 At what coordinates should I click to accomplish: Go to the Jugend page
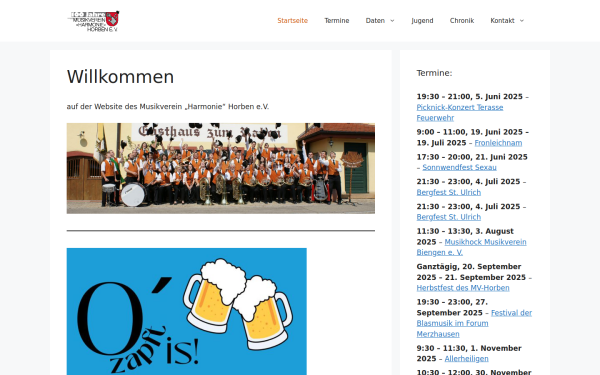422,21
